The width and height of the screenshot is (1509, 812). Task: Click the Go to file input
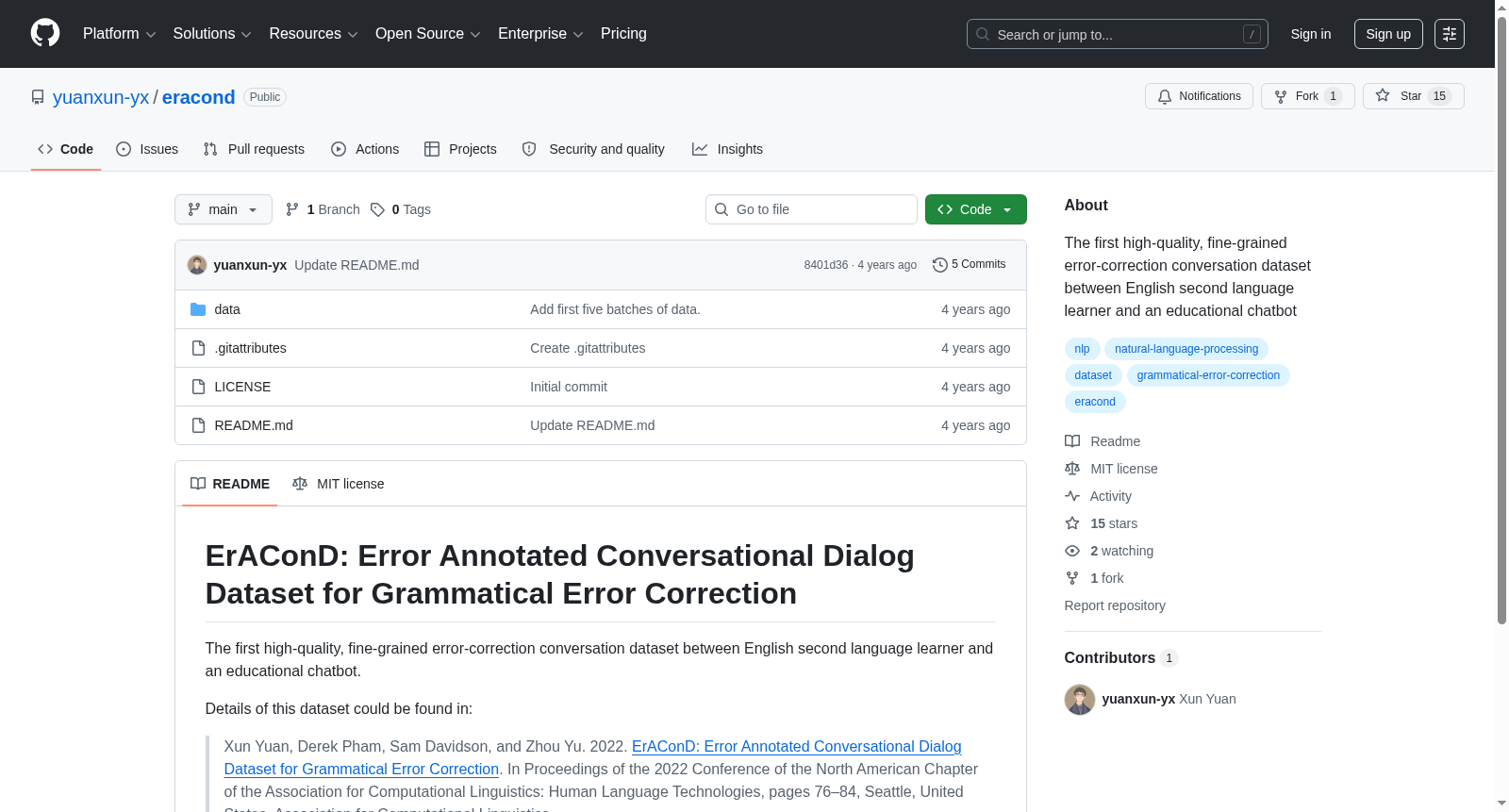tap(811, 209)
